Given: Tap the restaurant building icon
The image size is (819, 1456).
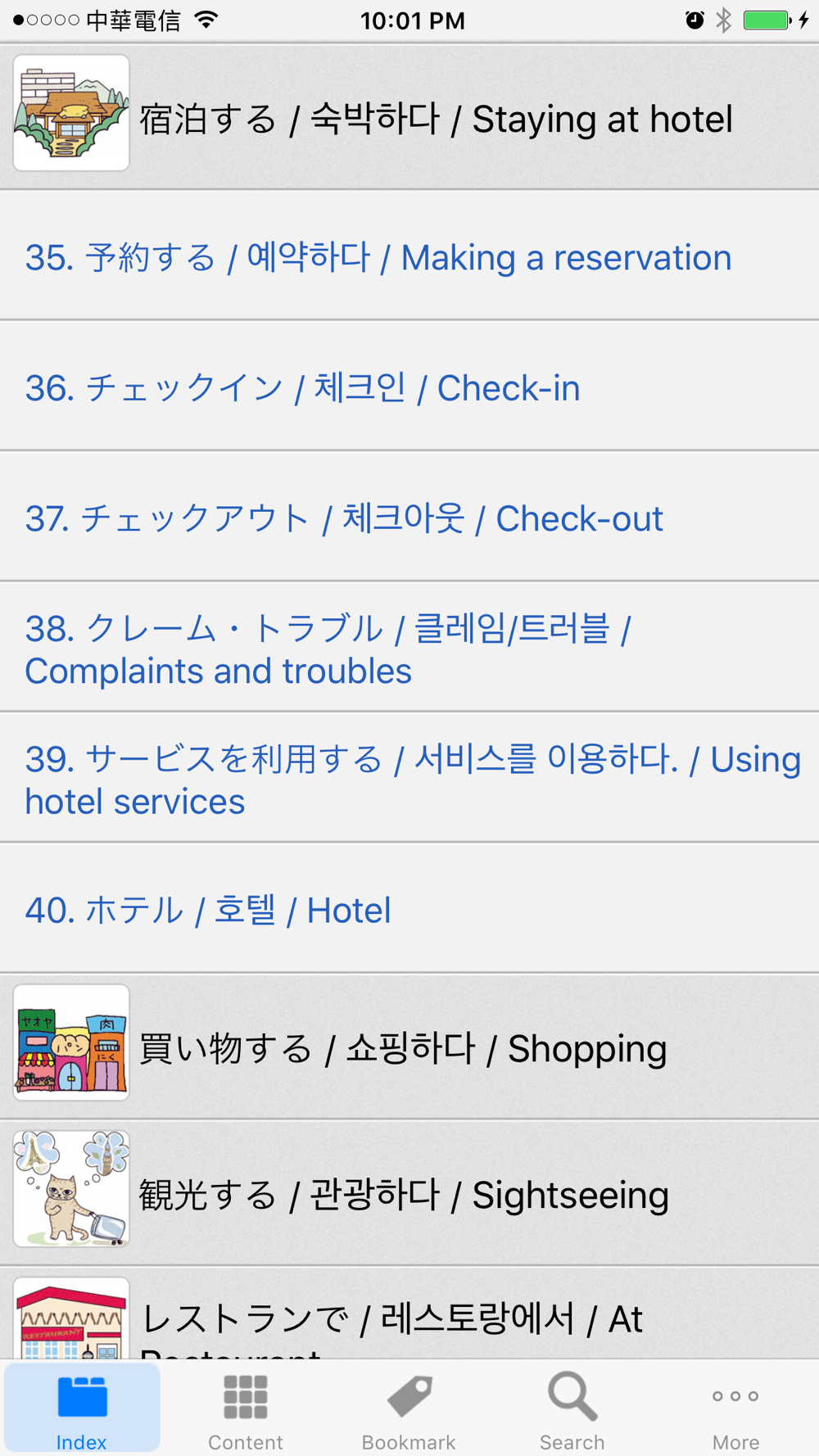Looking at the screenshot, I should point(71,1318).
